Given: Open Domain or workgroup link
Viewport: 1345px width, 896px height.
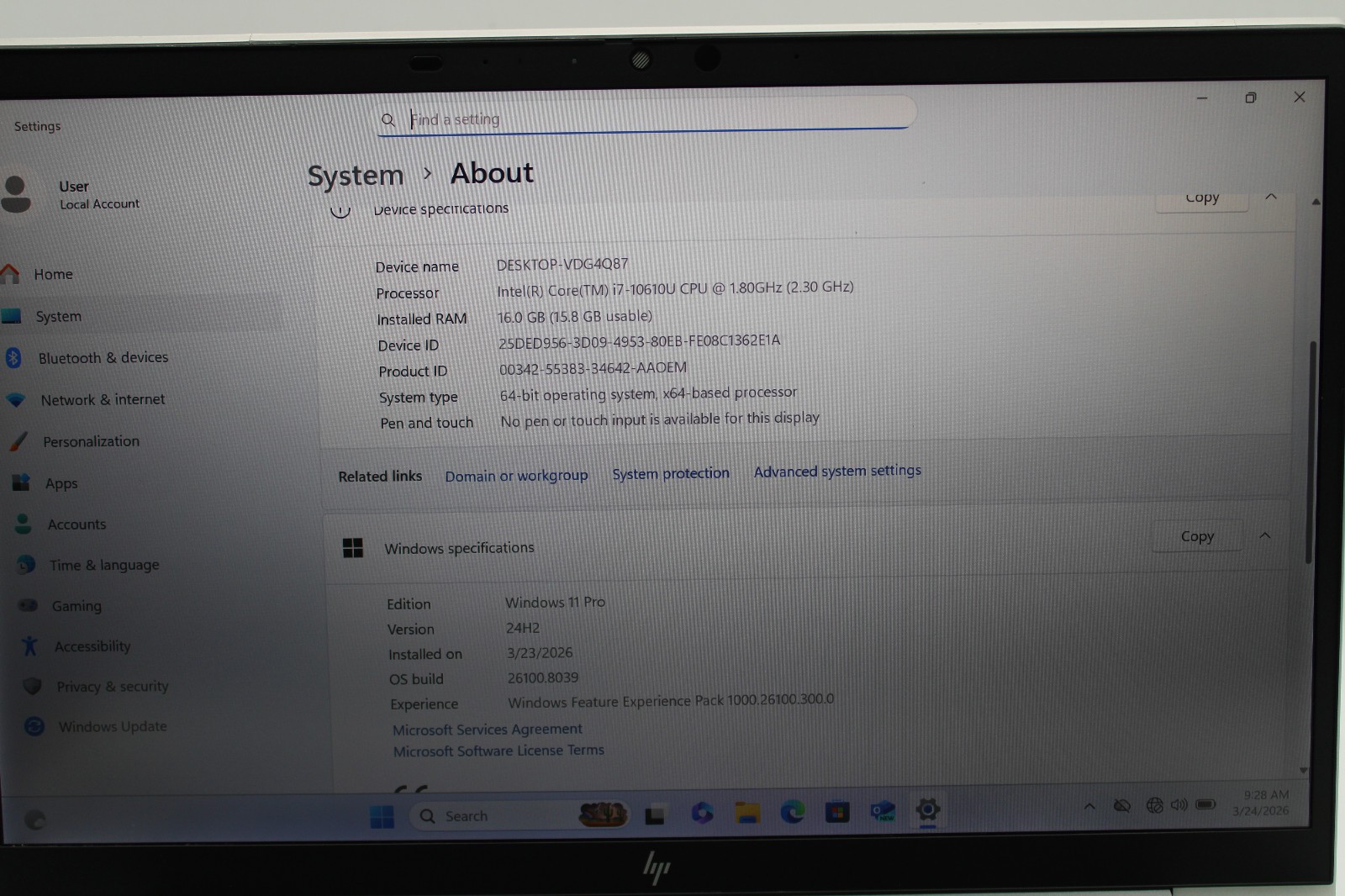Looking at the screenshot, I should [x=516, y=476].
